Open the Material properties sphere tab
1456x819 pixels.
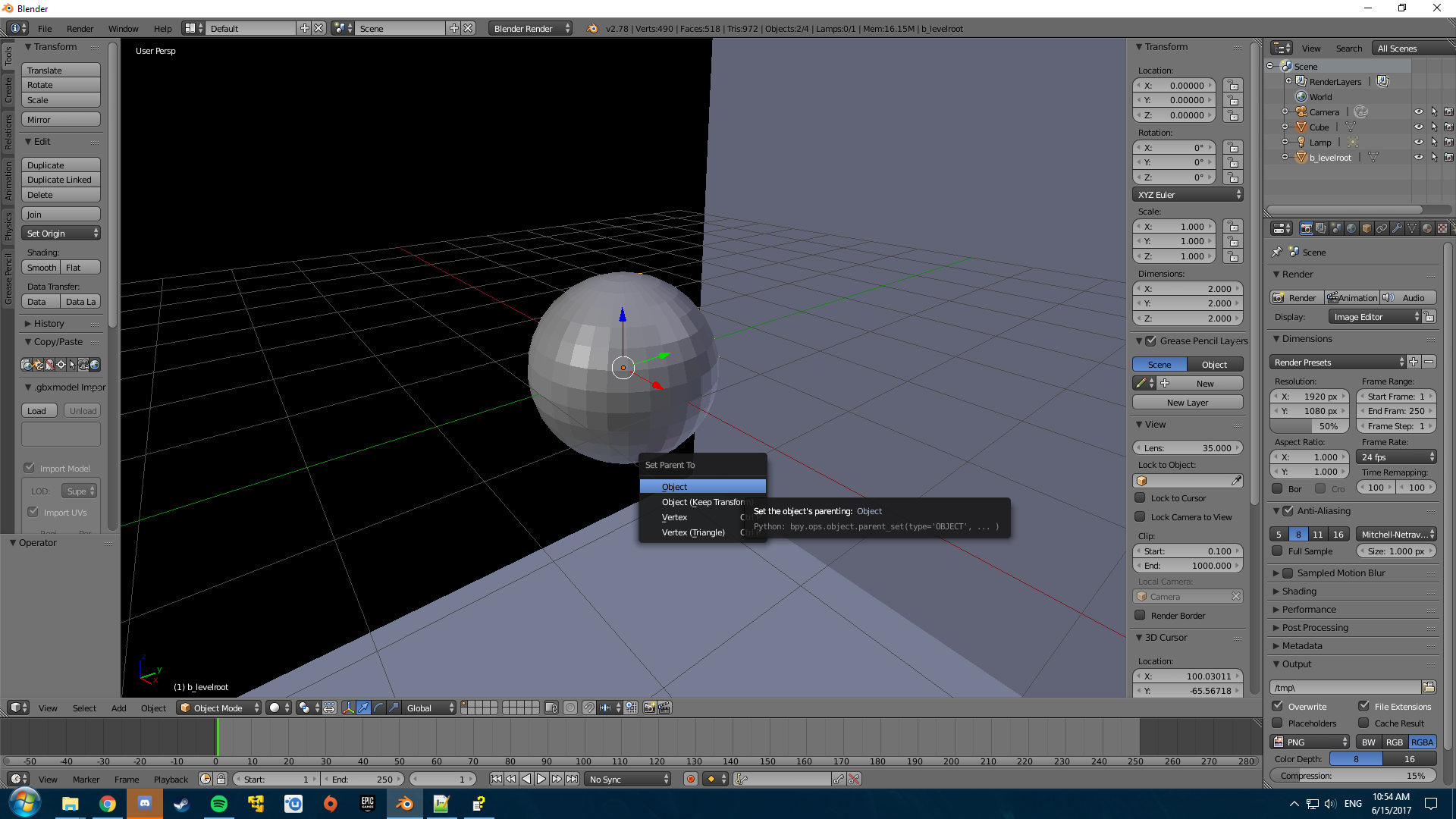pos(1427,228)
